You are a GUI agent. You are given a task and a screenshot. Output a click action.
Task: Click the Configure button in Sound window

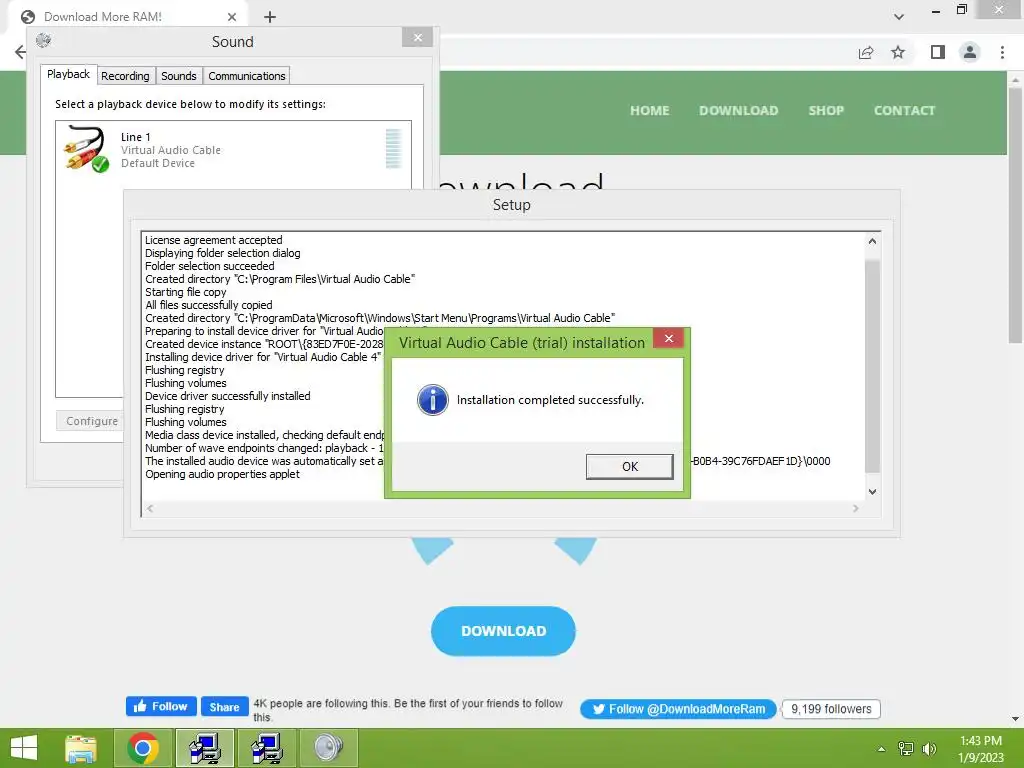(x=91, y=421)
